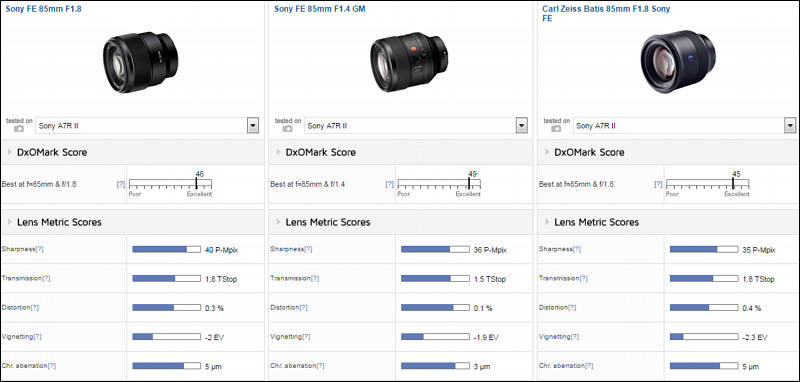
Task: Collapse DxOMark Score section for Sony FE 85mm F1.8
Action: [11, 152]
